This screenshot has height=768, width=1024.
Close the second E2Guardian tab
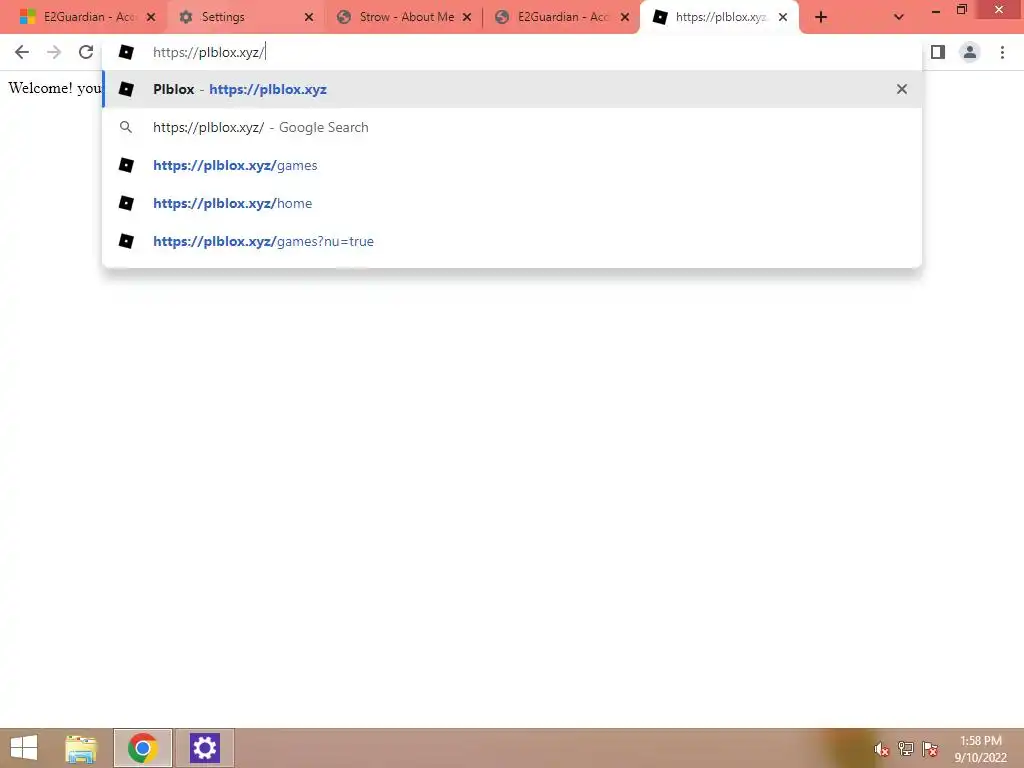coord(625,18)
